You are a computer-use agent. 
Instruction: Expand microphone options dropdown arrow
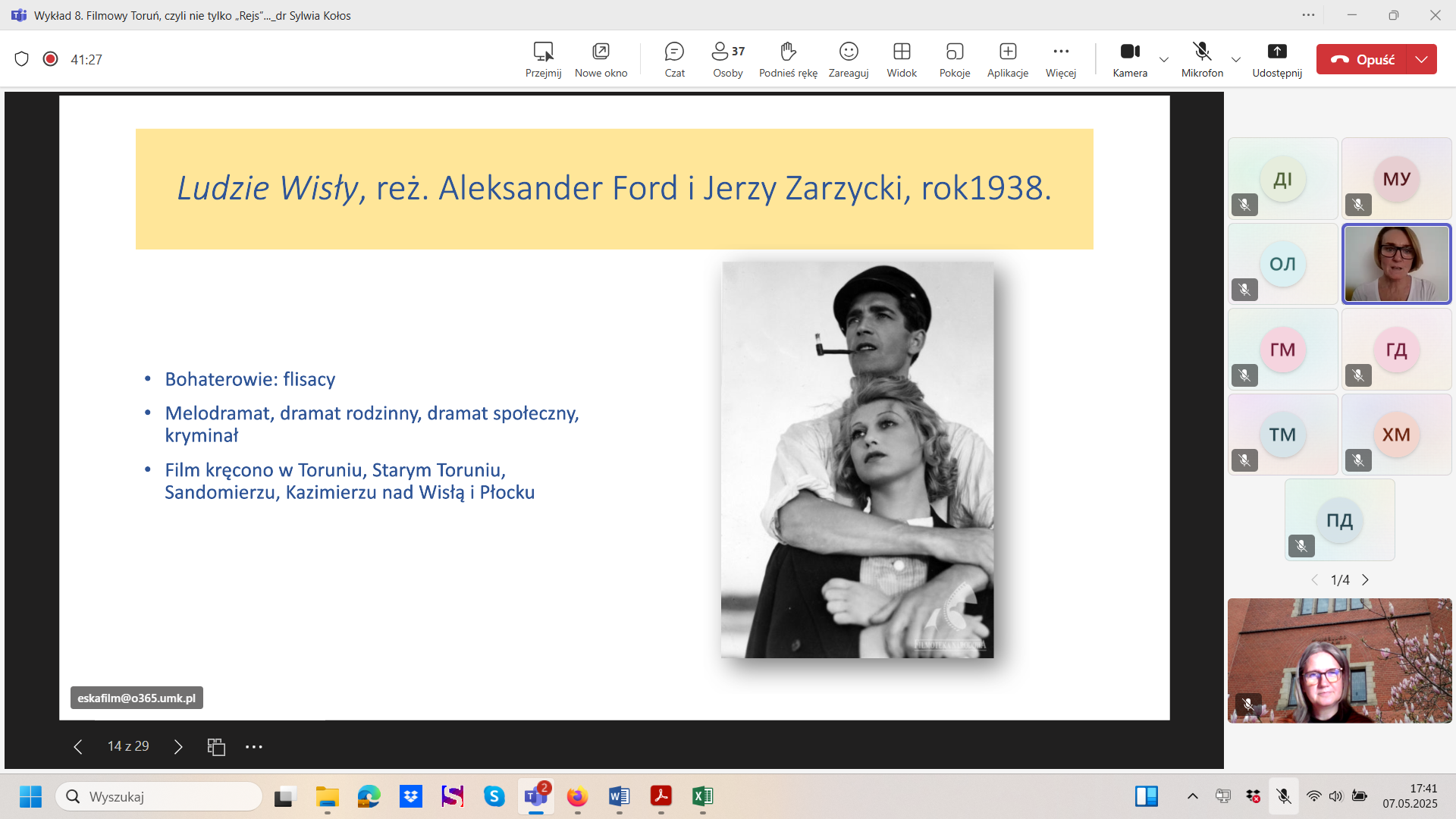click(1236, 59)
